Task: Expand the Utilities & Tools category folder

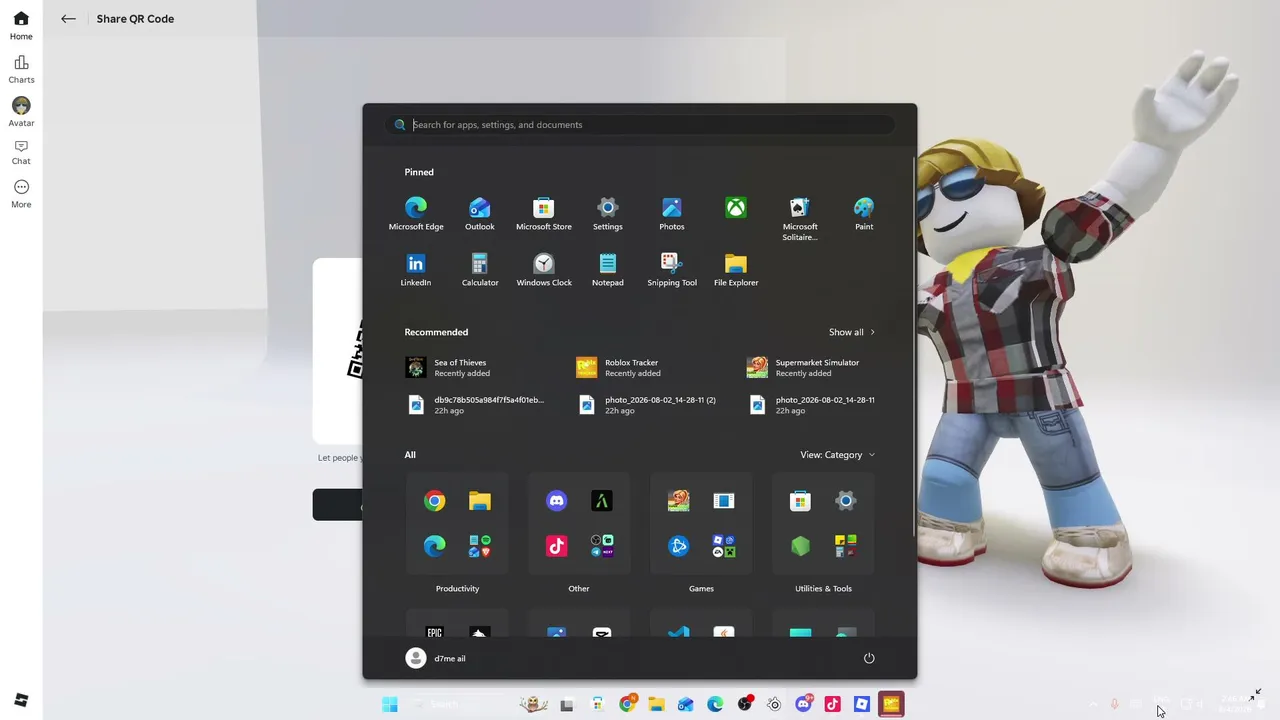Action: coord(823,524)
